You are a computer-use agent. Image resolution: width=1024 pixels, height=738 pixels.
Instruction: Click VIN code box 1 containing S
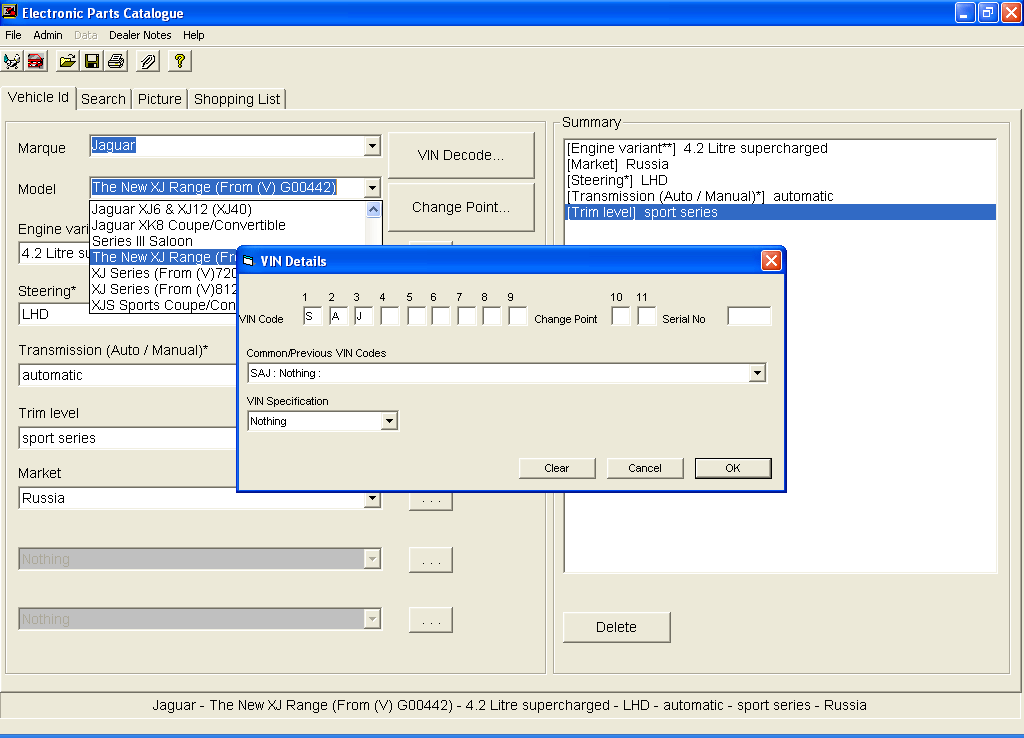point(313,317)
